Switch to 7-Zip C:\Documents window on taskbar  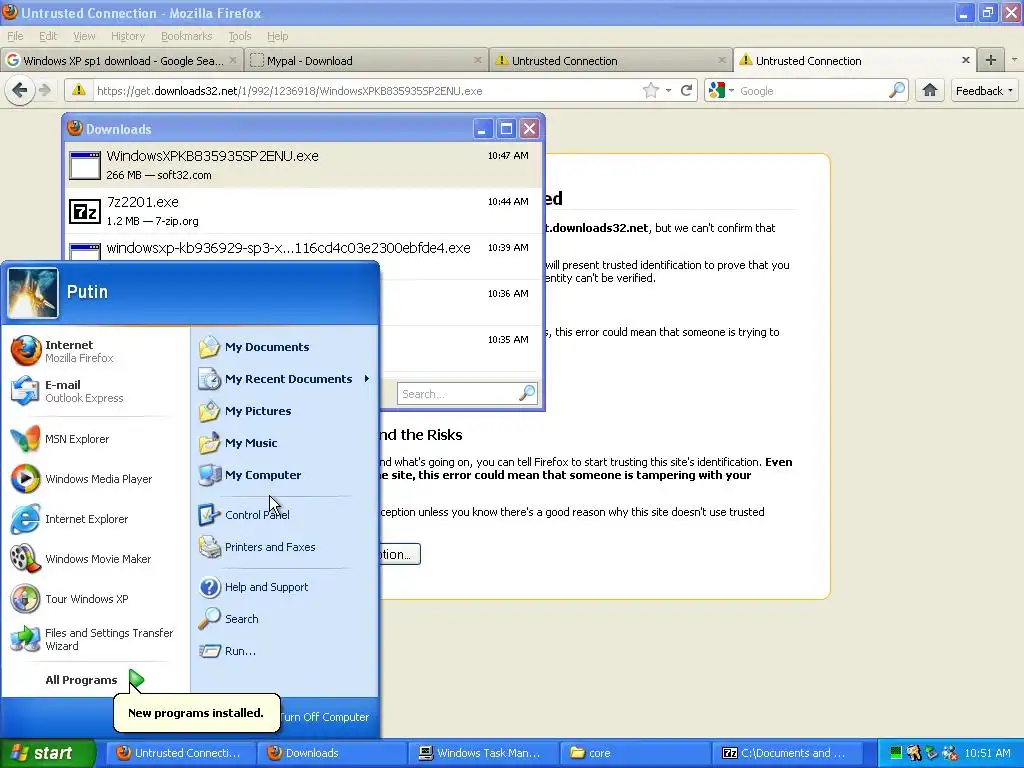[786, 753]
